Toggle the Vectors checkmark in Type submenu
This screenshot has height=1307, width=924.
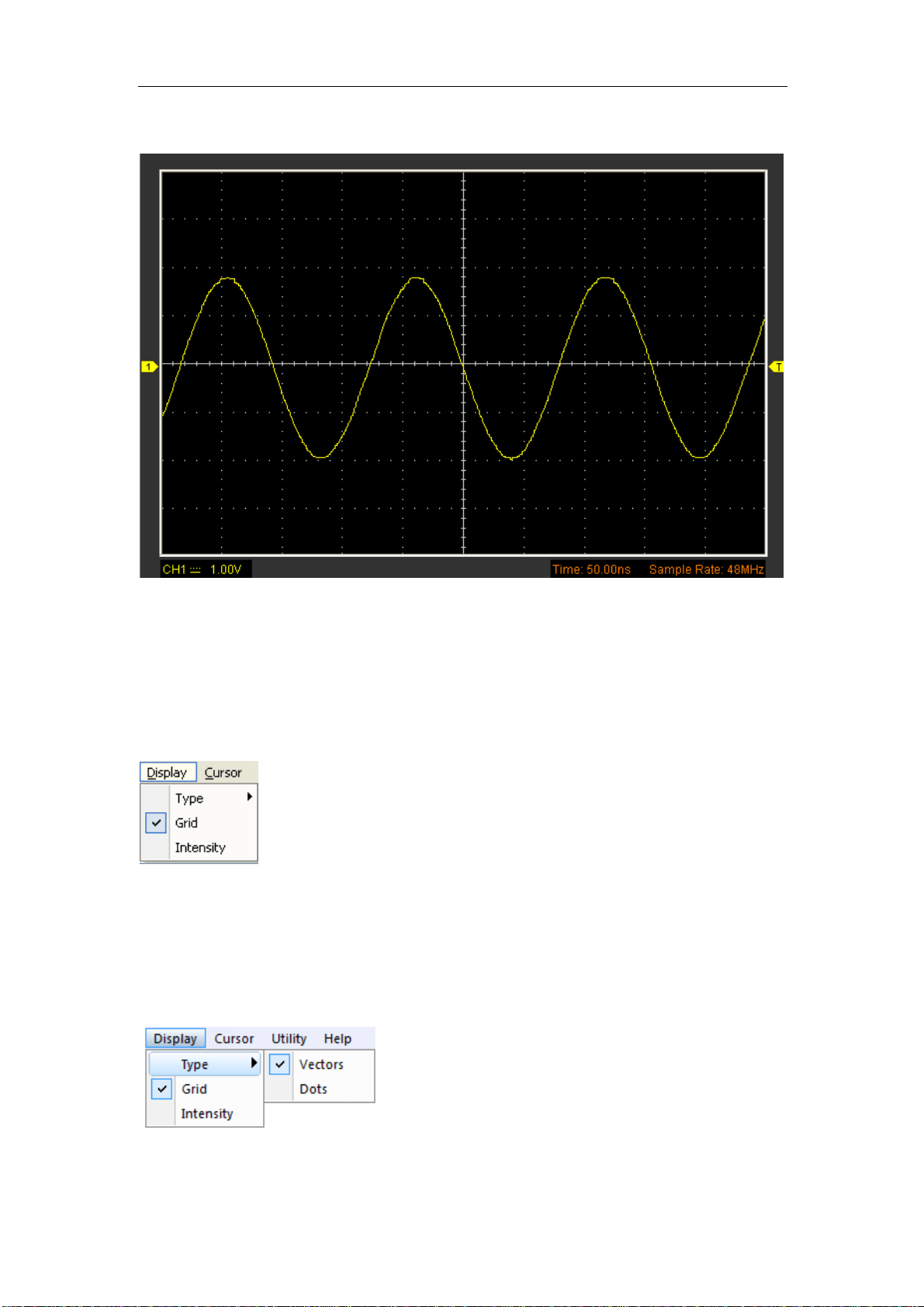tap(280, 1064)
